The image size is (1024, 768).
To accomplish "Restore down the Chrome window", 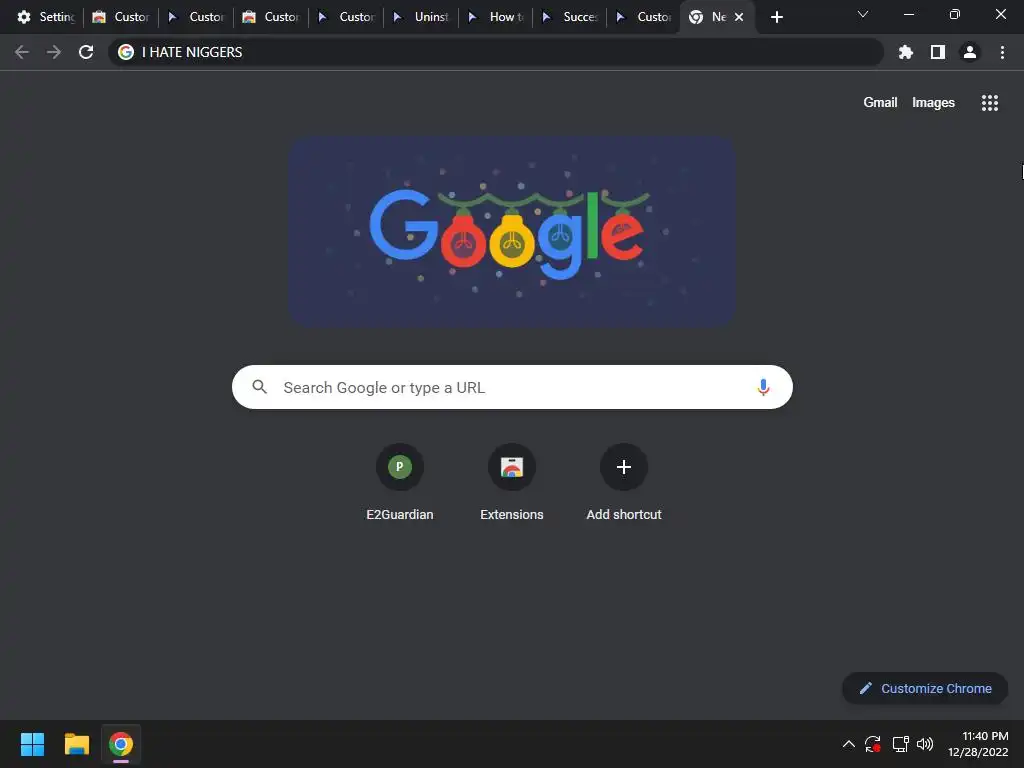I will point(954,14).
